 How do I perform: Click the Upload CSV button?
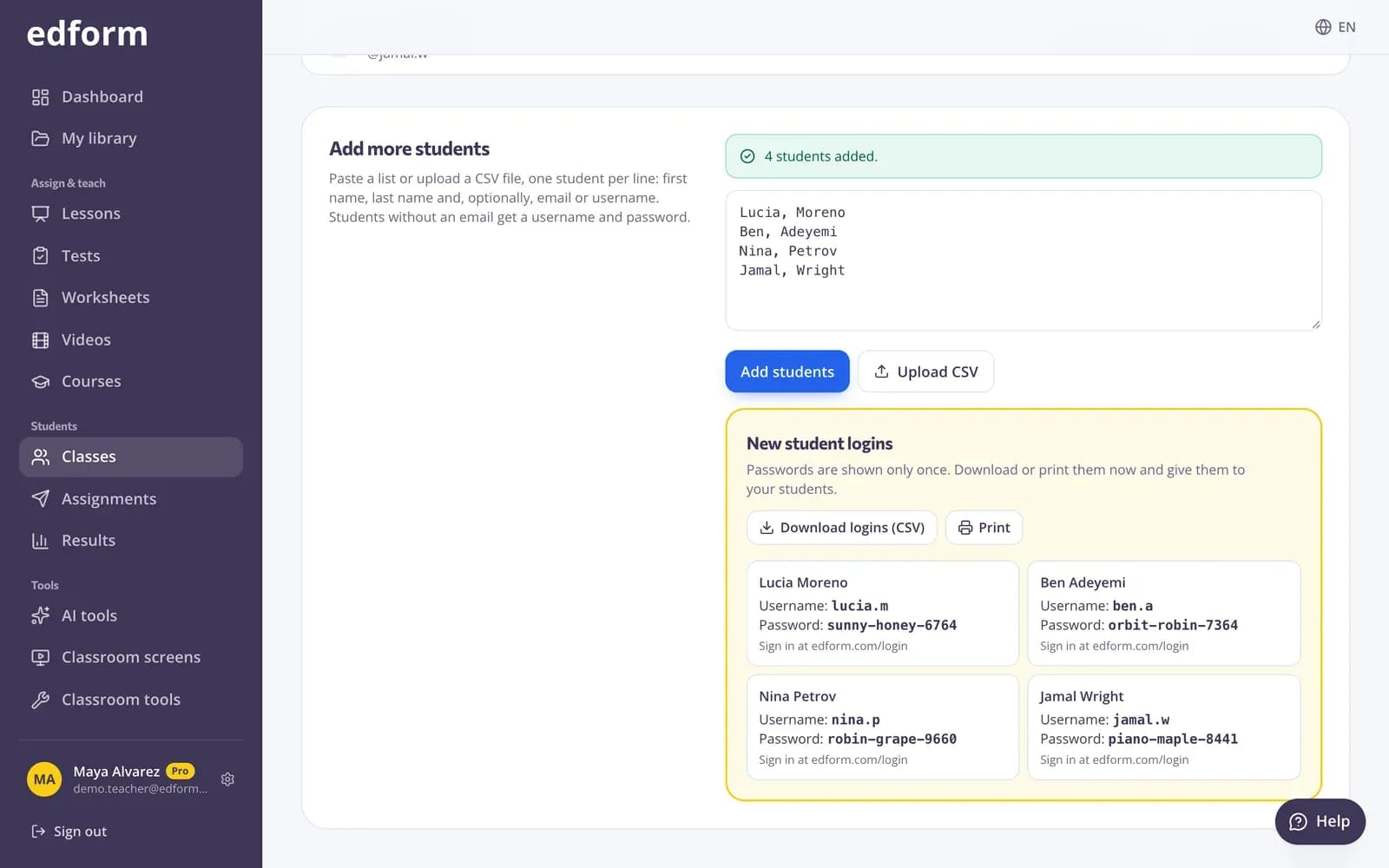click(925, 372)
